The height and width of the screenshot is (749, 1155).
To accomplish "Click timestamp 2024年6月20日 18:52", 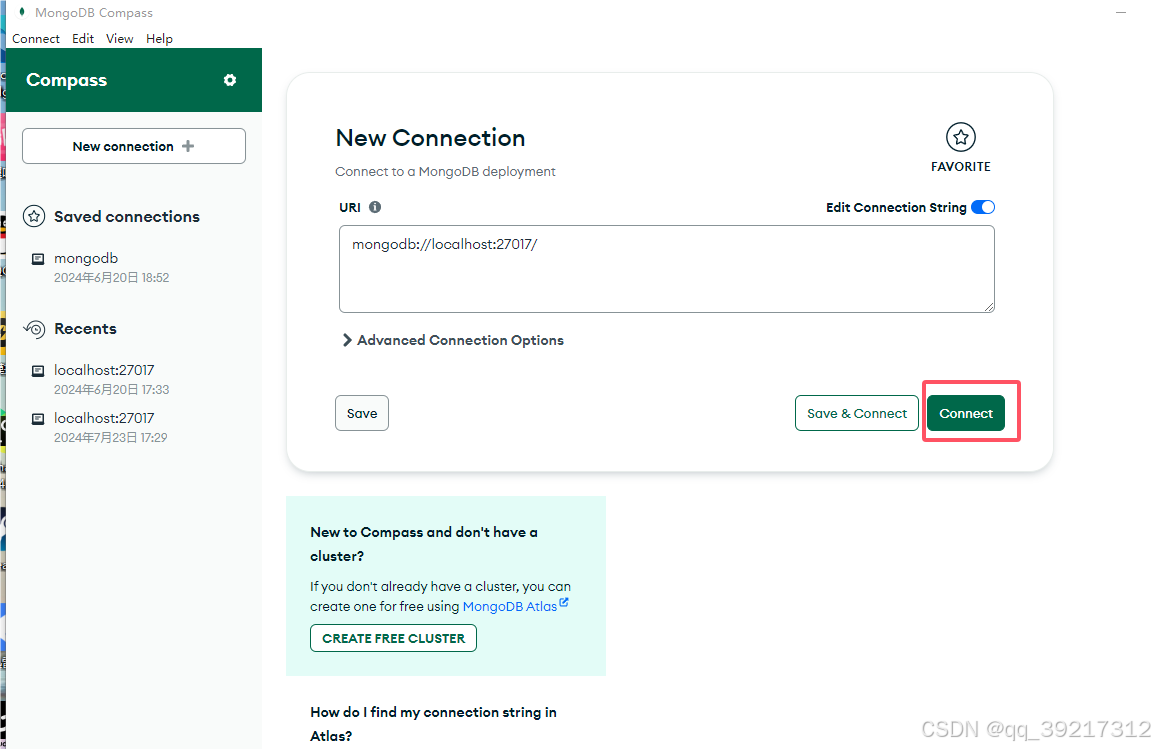I will pos(111,278).
